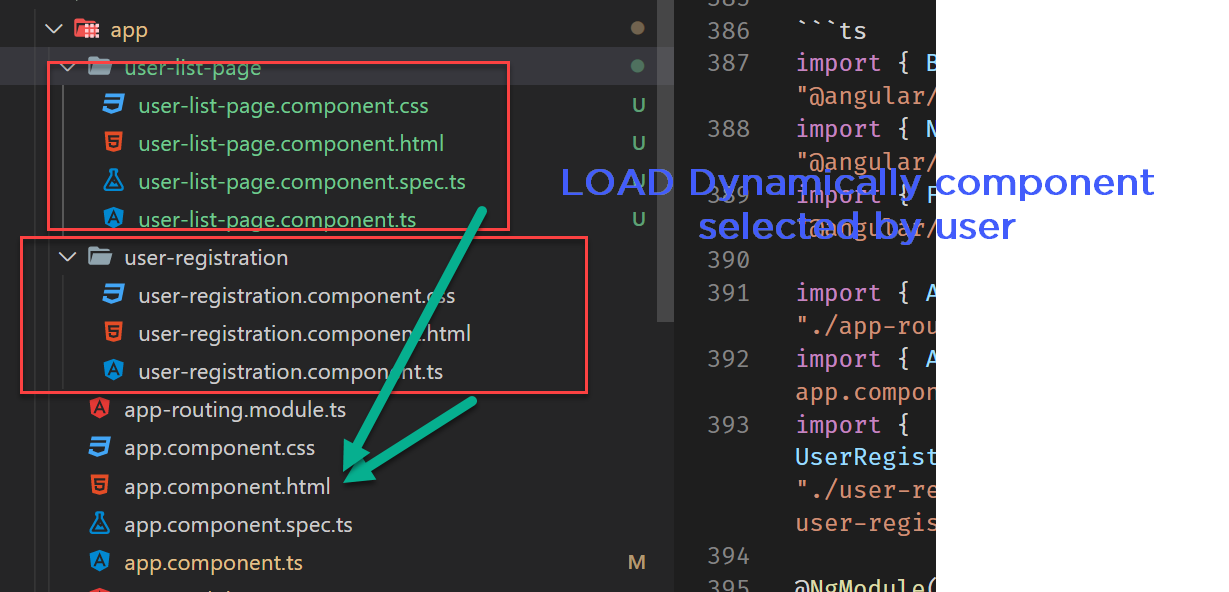Screen dimensions: 1229x592
Task: Click the import keyword on line 393
Action: click(838, 425)
